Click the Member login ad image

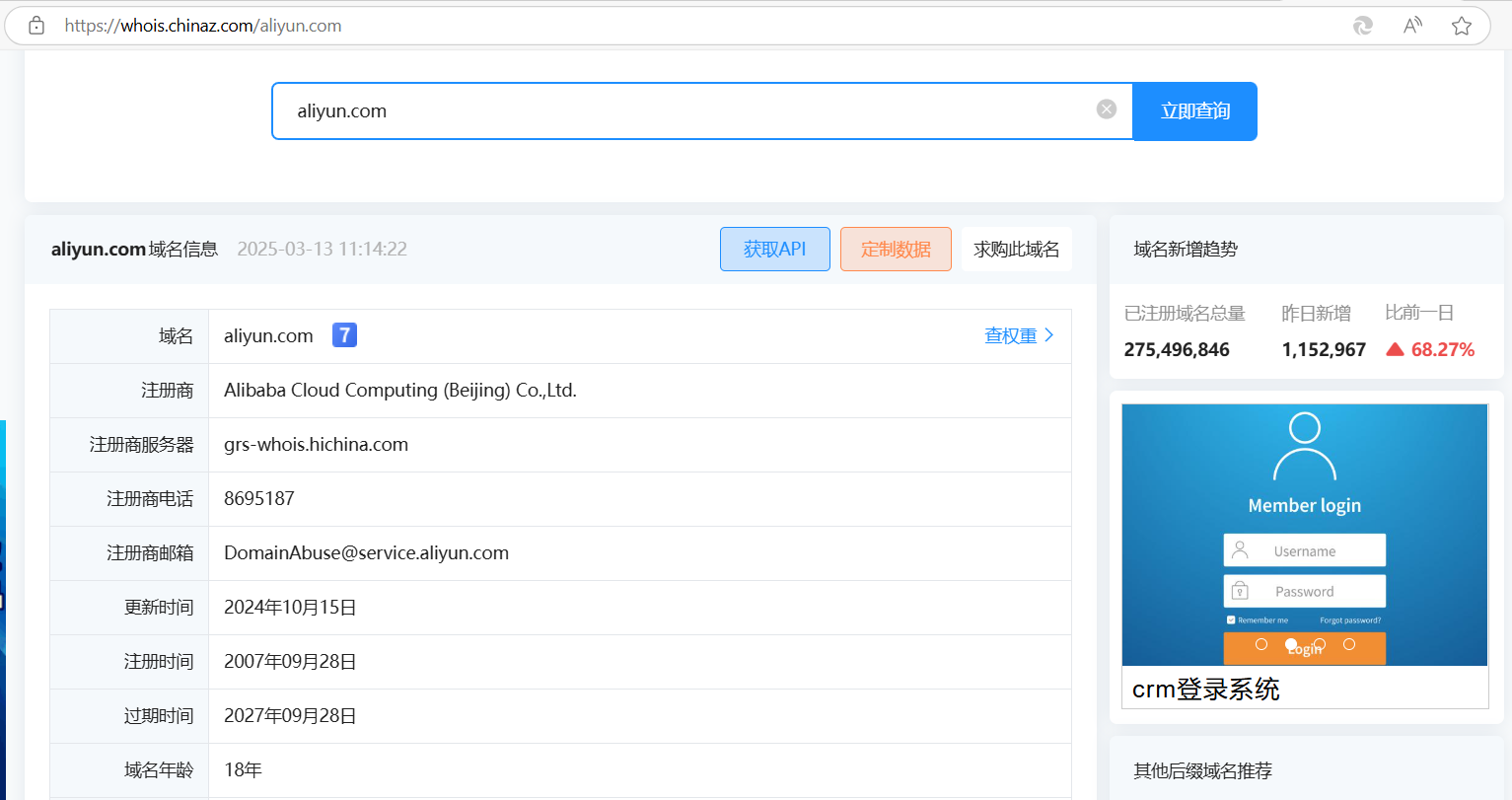[x=1305, y=535]
